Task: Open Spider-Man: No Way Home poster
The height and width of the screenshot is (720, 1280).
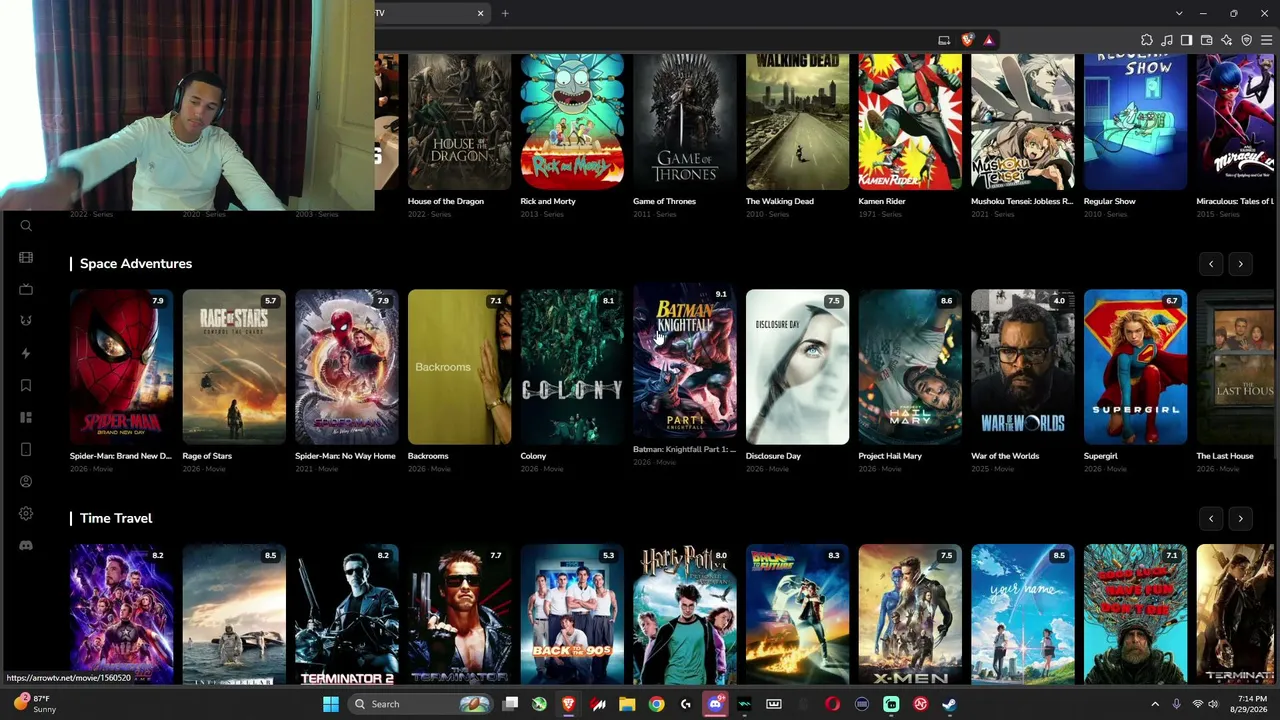Action: tap(347, 367)
